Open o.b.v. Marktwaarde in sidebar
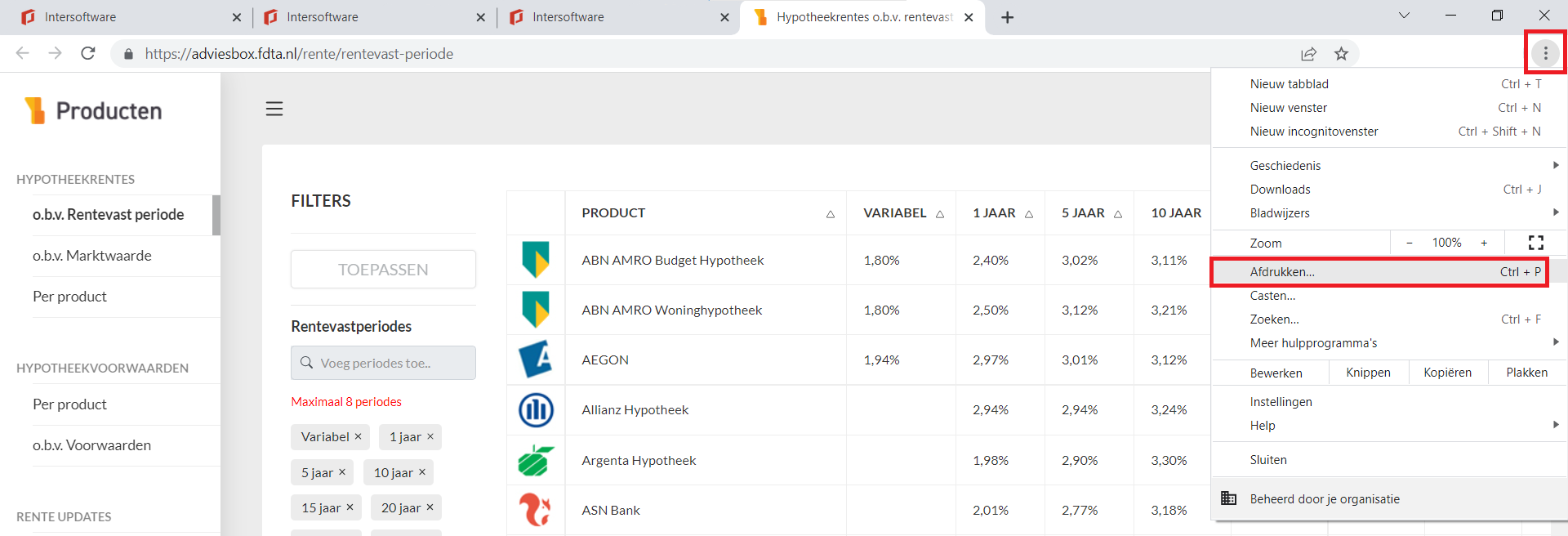 click(x=91, y=256)
